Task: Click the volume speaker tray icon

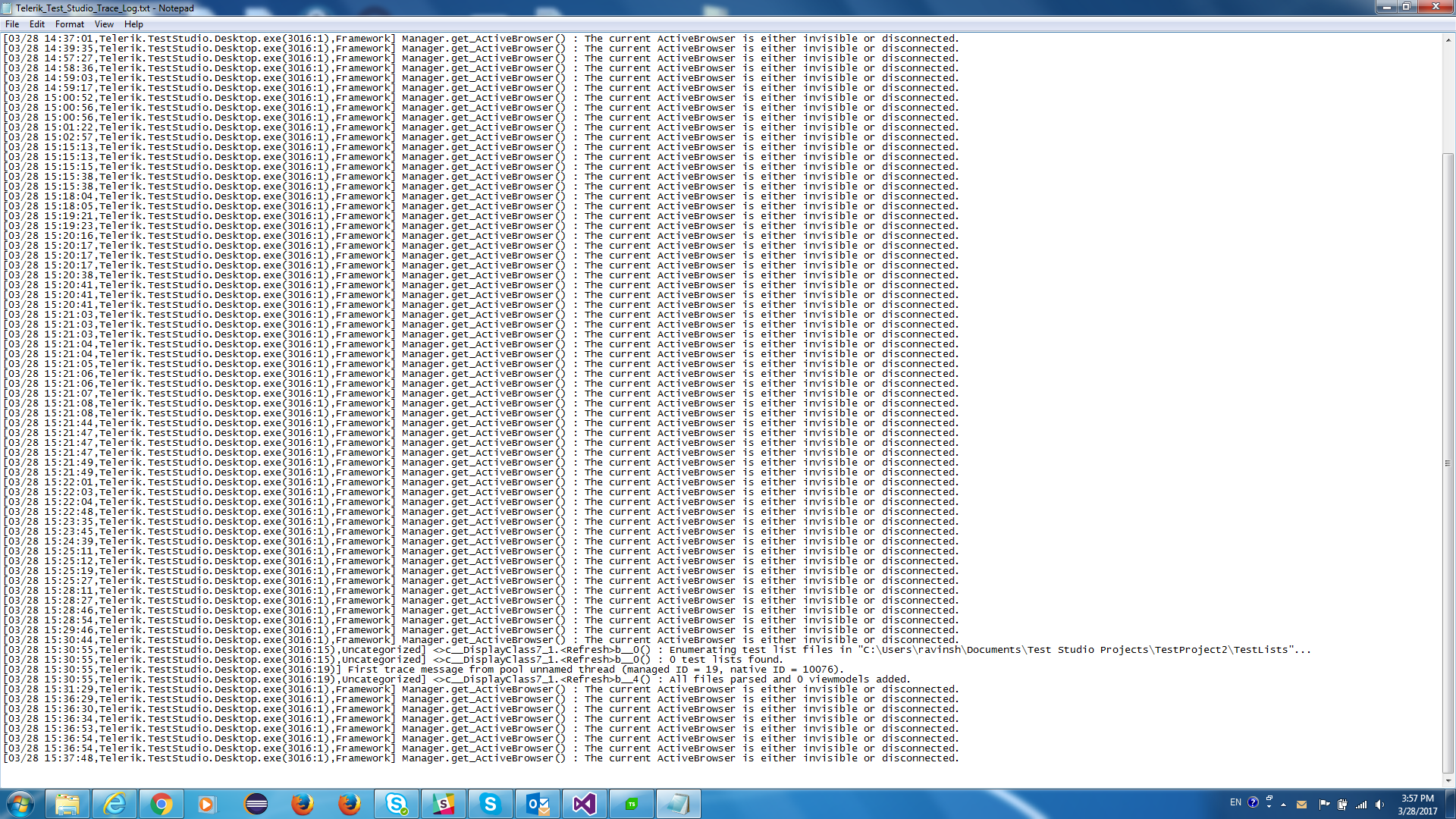Action: (x=1379, y=805)
